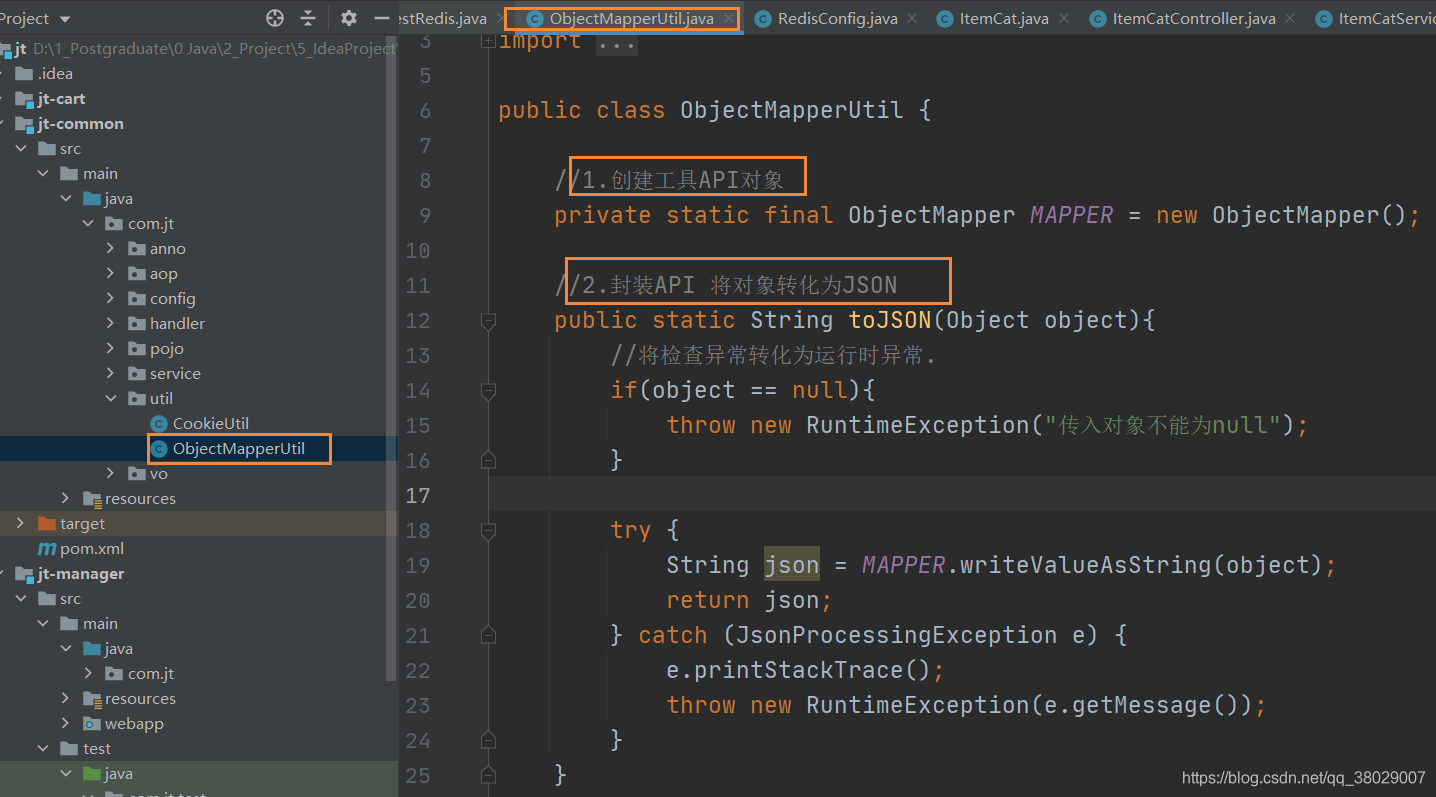Click the collapsed import ellipsis
This screenshot has width=1436, height=797.
point(616,42)
